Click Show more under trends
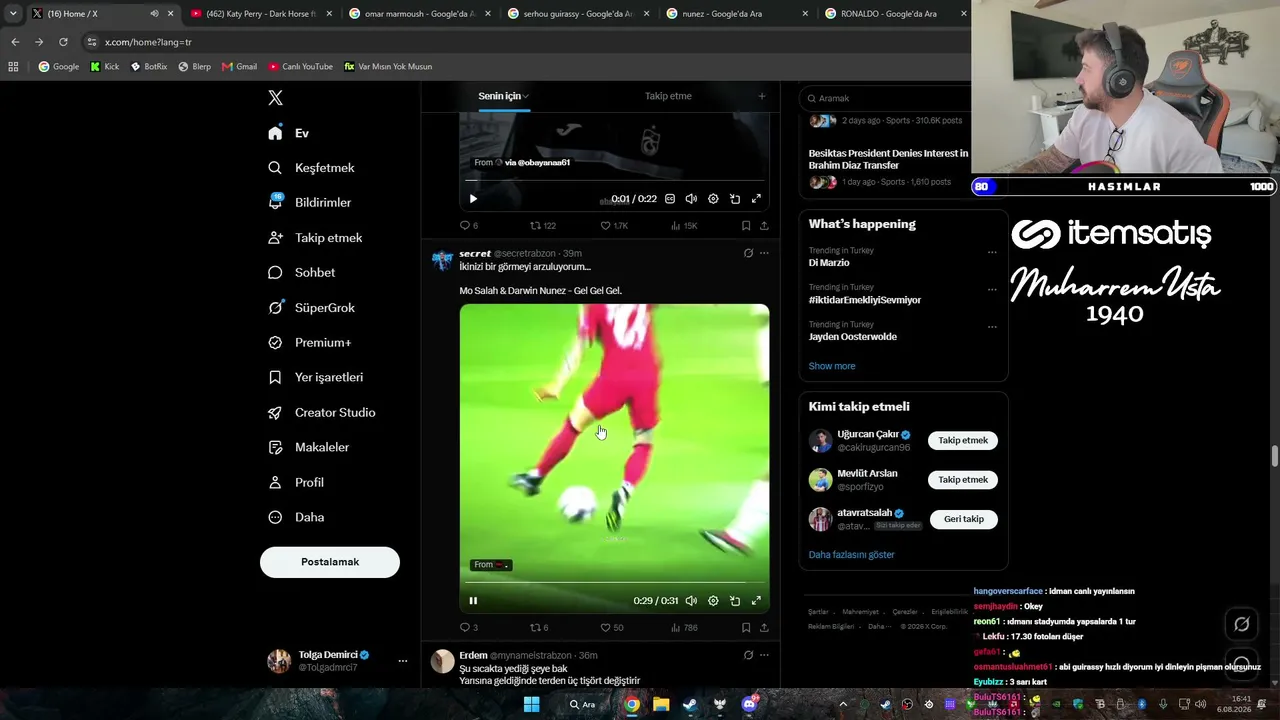The width and height of the screenshot is (1280, 720). (x=832, y=366)
